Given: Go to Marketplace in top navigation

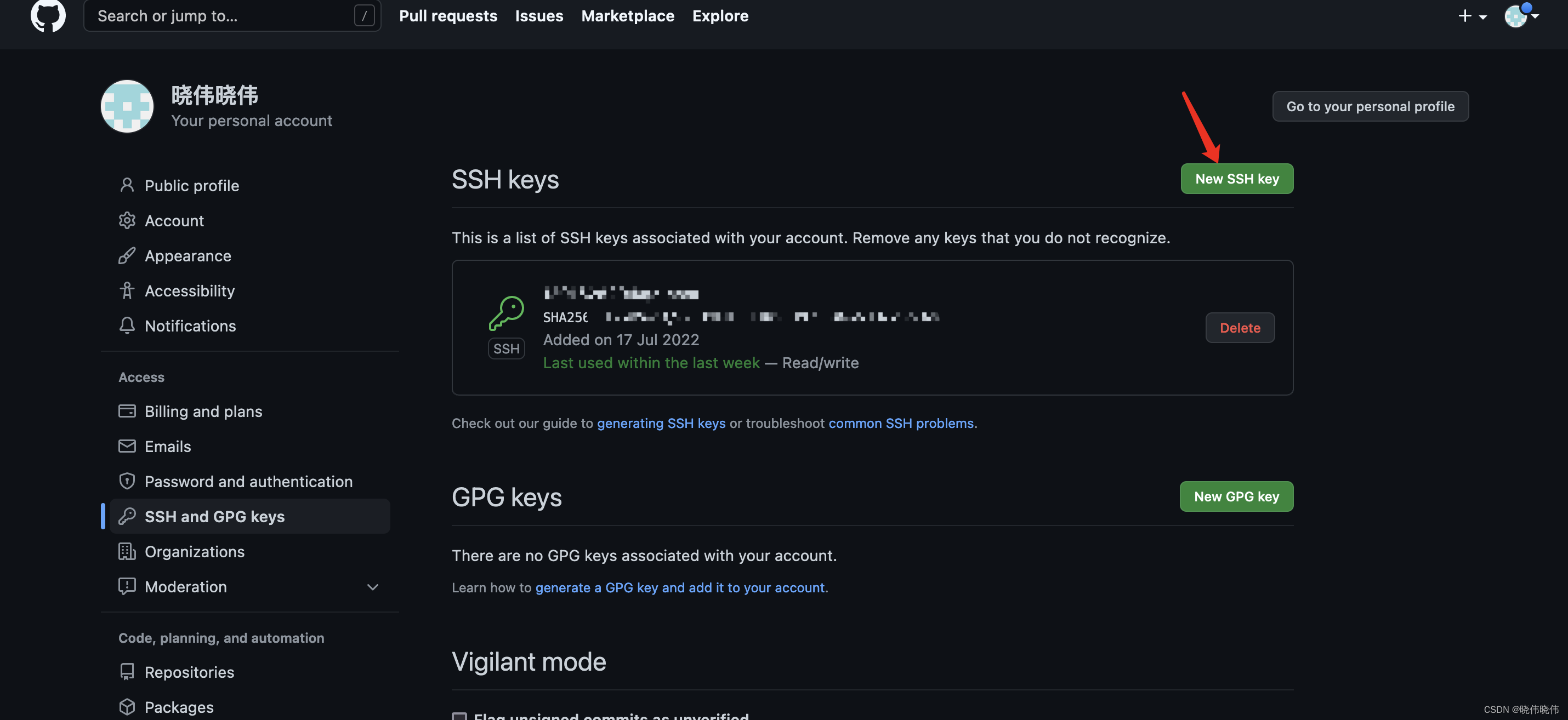Looking at the screenshot, I should click(627, 16).
